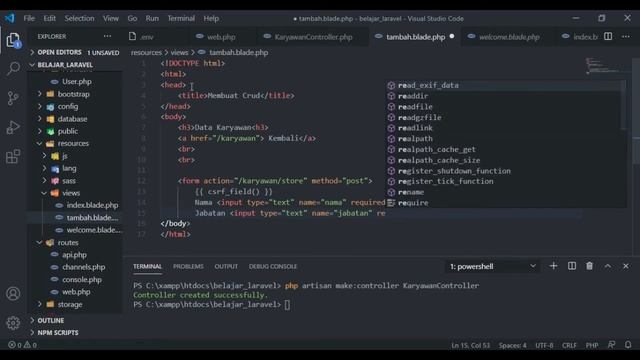Change PHP language mode
Image resolution: width=640 pixels, height=360 pixels.
pyautogui.click(x=592, y=345)
